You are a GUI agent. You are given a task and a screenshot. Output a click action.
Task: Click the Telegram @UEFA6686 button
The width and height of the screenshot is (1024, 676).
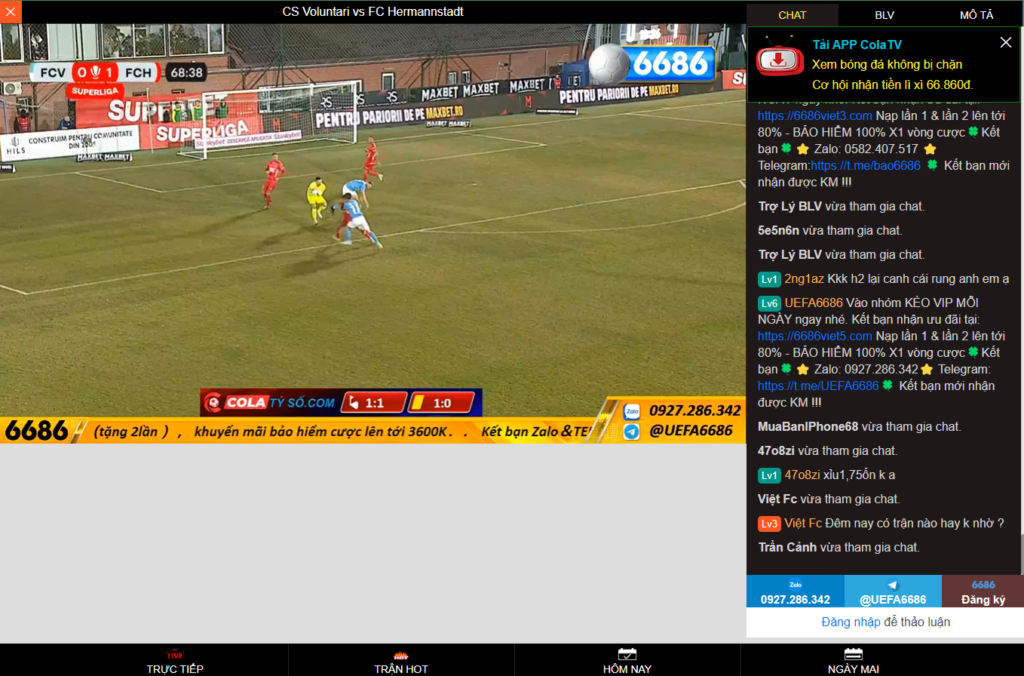(893, 592)
